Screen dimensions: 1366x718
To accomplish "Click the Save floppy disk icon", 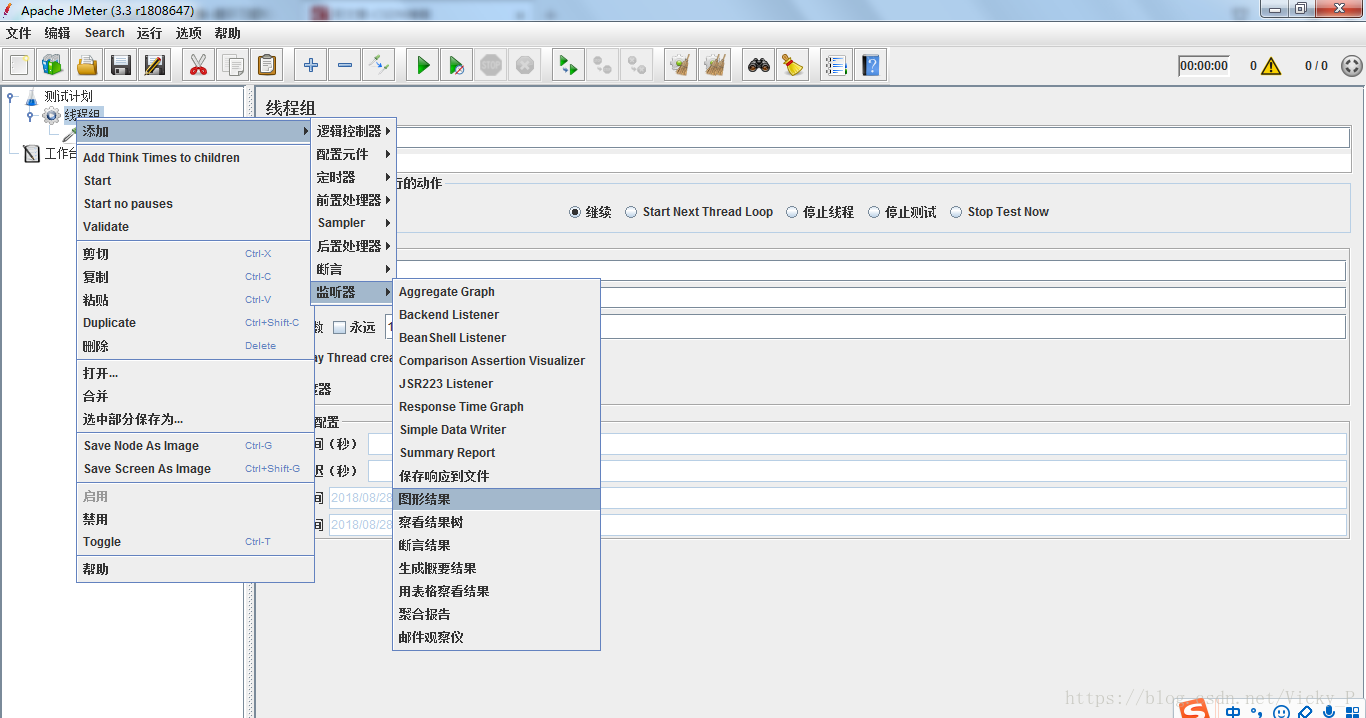I will pos(121,66).
